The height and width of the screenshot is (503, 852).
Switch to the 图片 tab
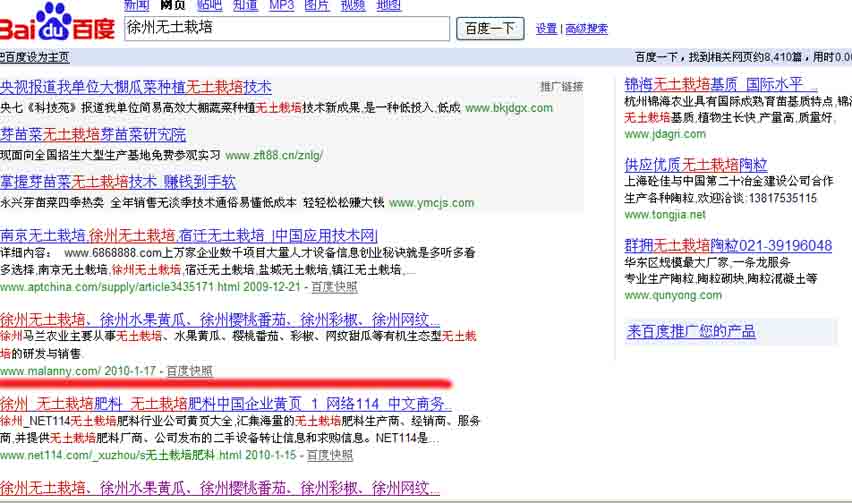tap(317, 5)
